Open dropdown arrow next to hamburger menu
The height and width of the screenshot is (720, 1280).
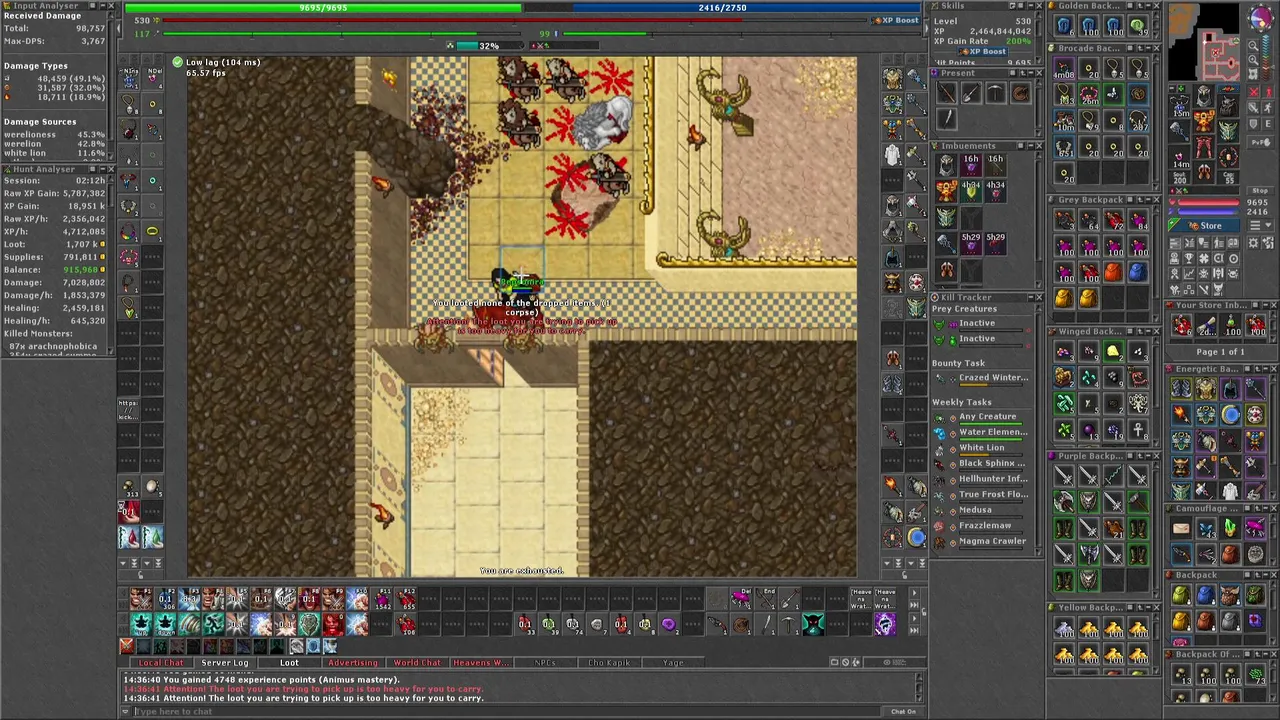pos(1267,226)
